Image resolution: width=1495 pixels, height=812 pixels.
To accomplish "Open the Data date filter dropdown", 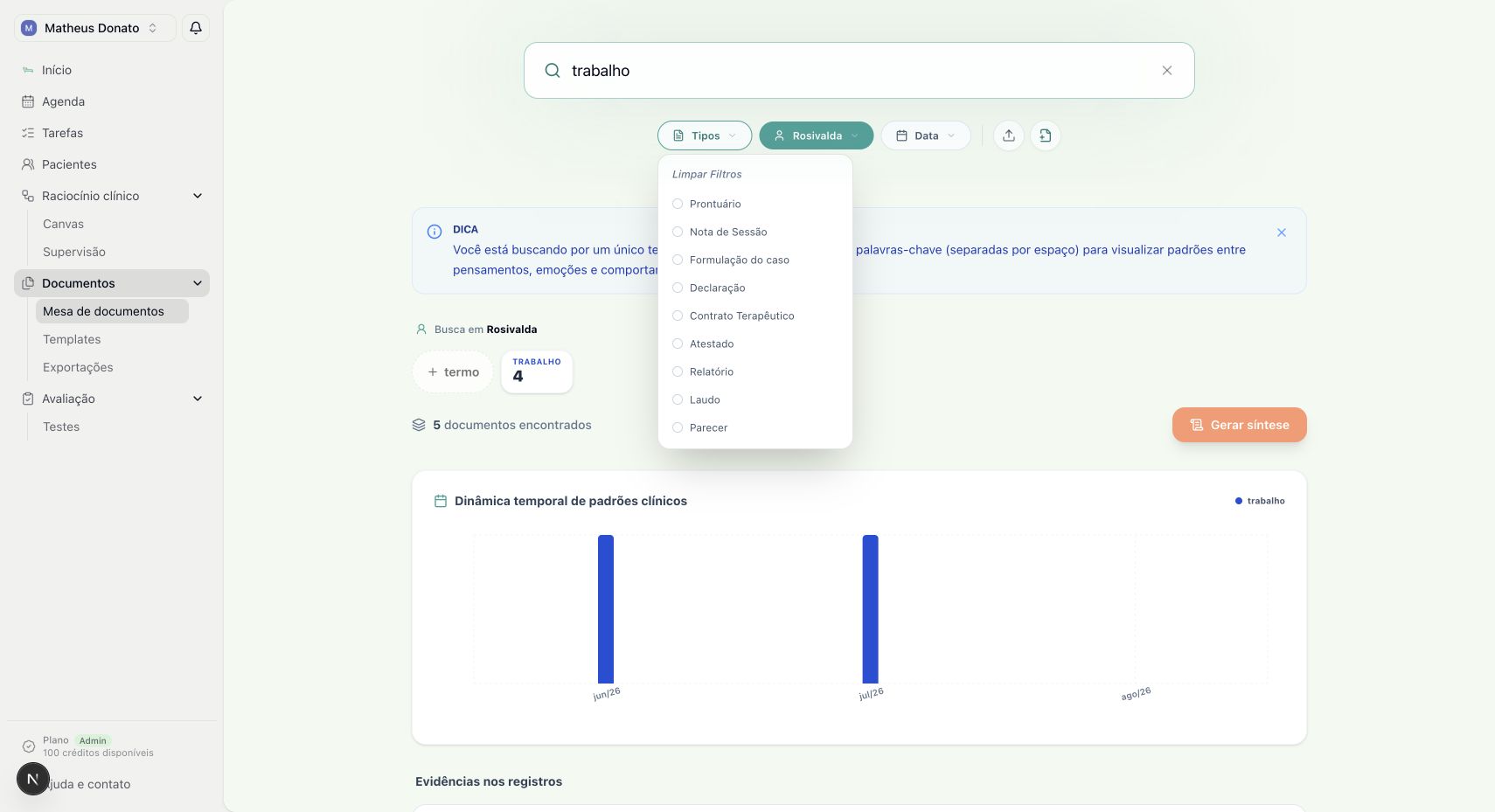I will tap(926, 135).
